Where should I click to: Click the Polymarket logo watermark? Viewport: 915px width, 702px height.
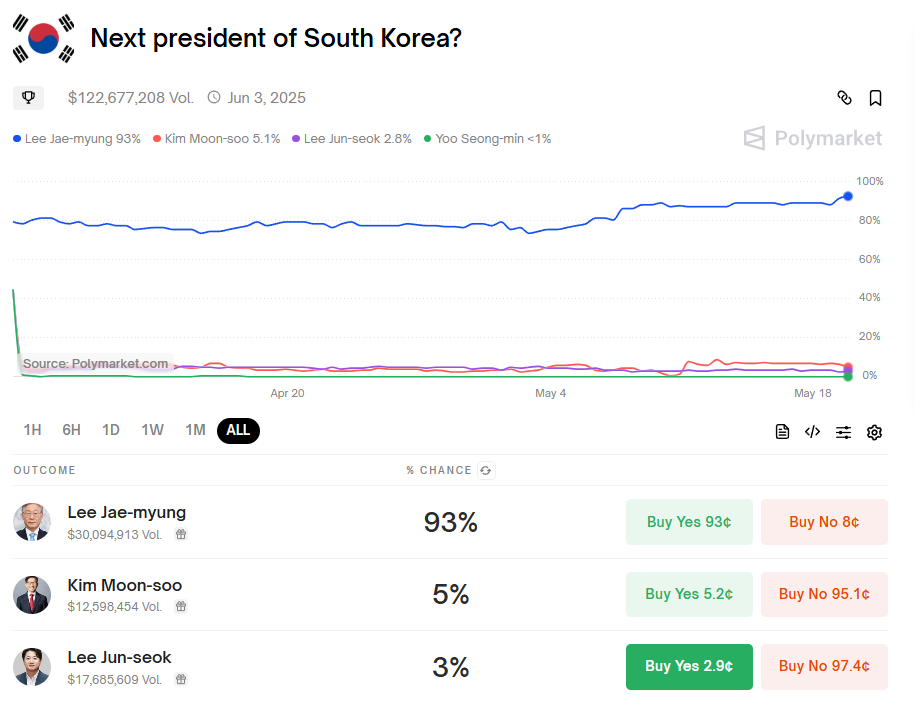(x=813, y=138)
